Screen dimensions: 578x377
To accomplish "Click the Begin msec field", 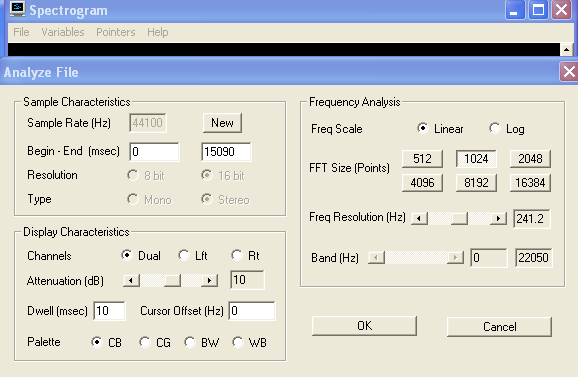I will [x=154, y=151].
